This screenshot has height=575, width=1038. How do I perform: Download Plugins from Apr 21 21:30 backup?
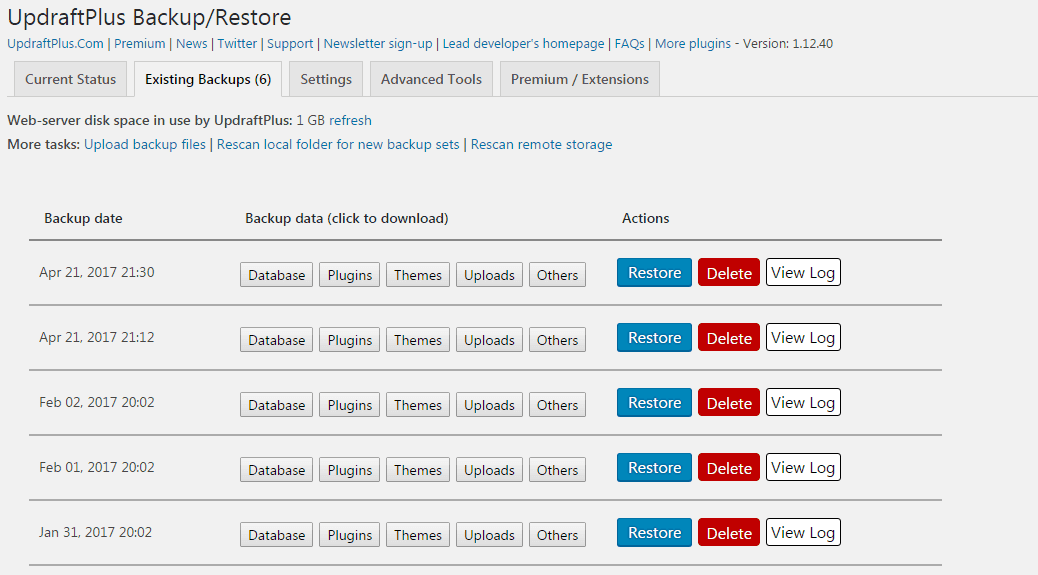[350, 275]
